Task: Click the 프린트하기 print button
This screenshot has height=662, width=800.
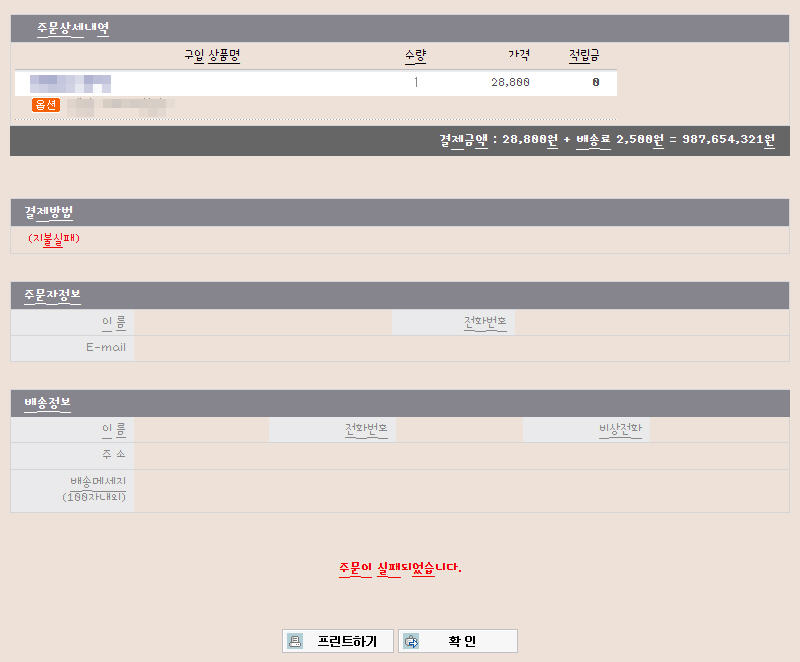Action: [x=337, y=641]
